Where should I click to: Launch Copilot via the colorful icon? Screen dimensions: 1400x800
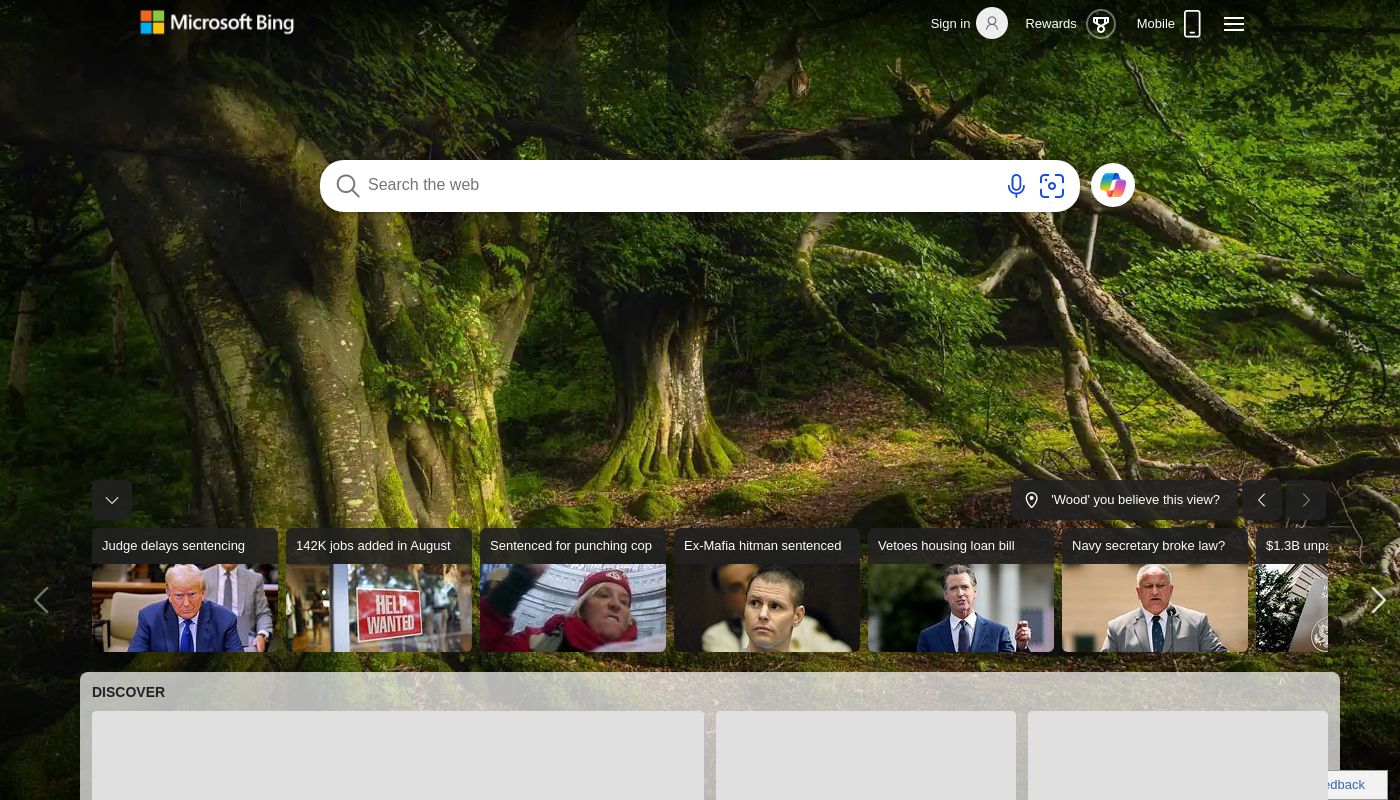point(1113,185)
